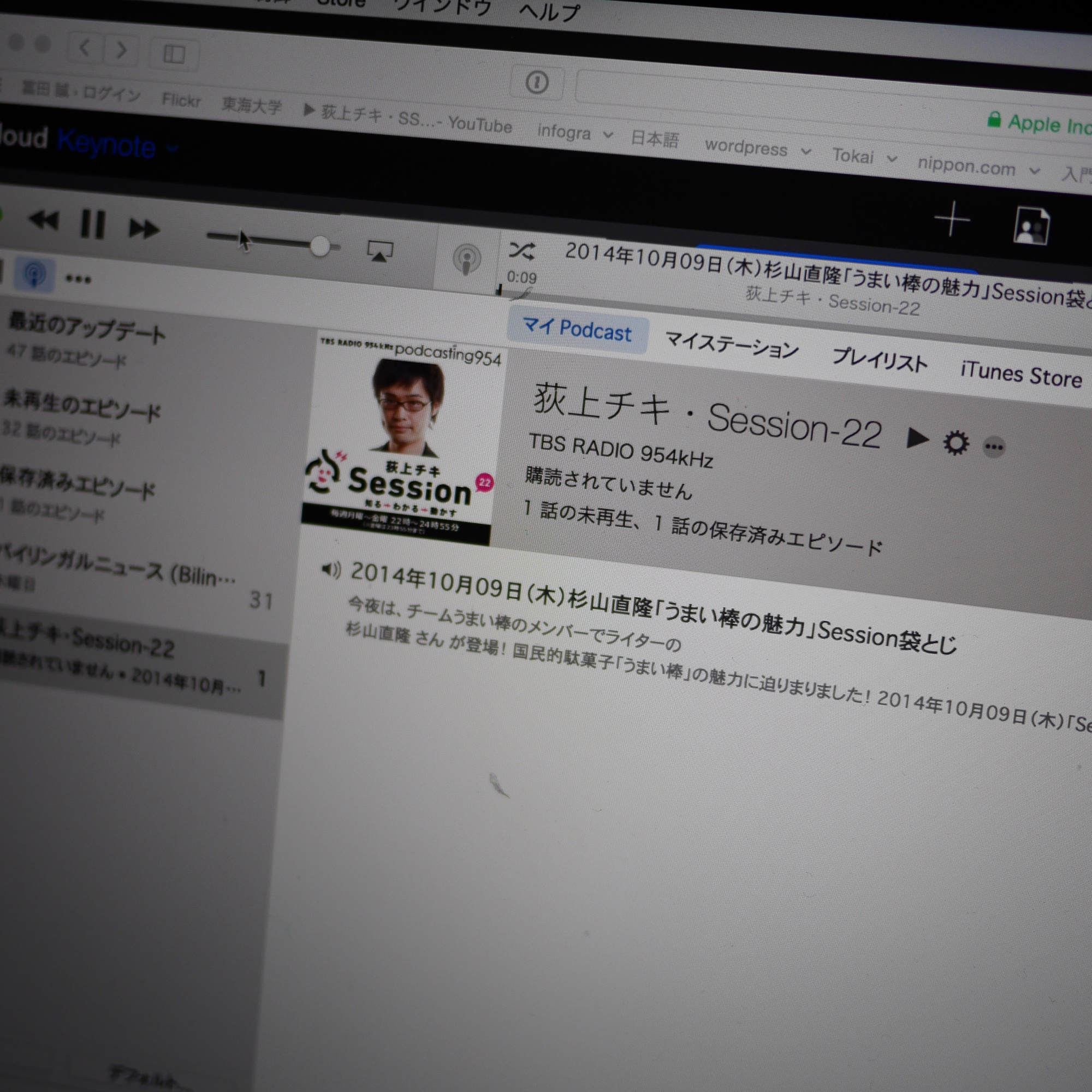This screenshot has width=1092, height=1092.
Task: Open podcast settings with the gear icon
Action: click(956, 443)
